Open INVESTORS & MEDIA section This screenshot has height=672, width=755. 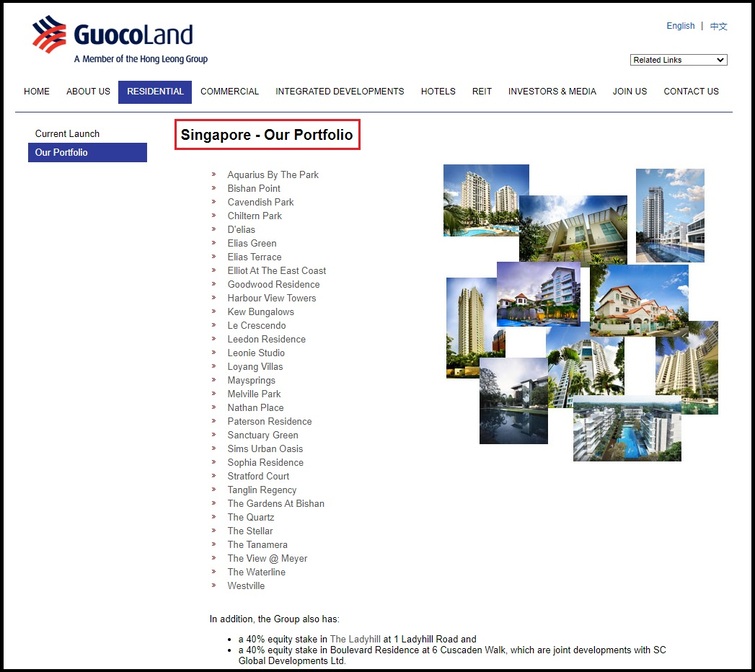click(x=552, y=92)
